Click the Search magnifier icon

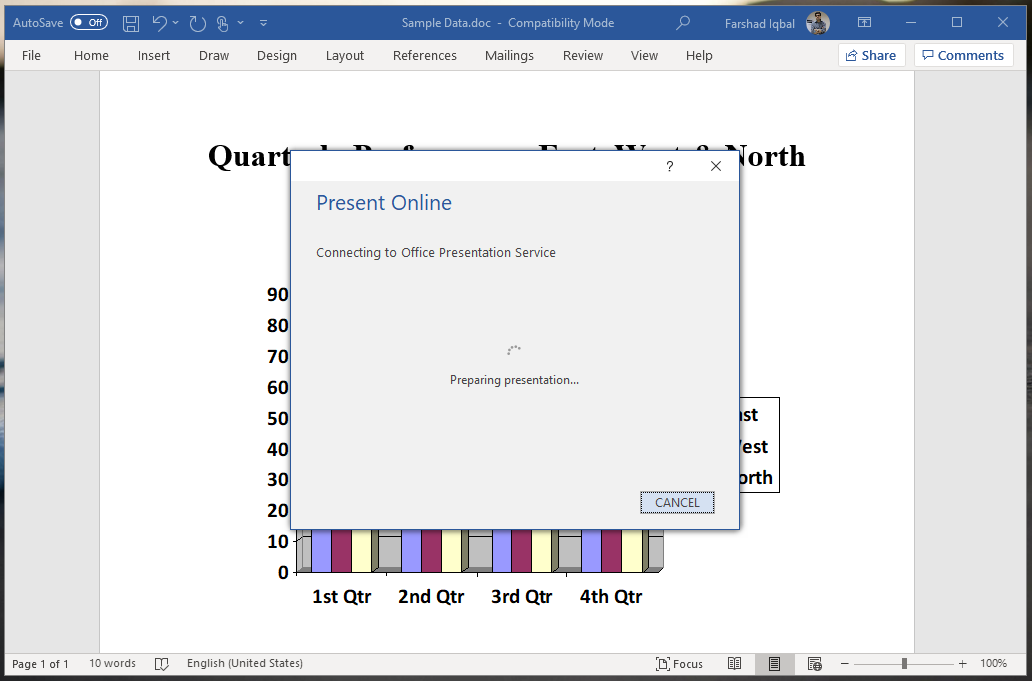coord(683,22)
